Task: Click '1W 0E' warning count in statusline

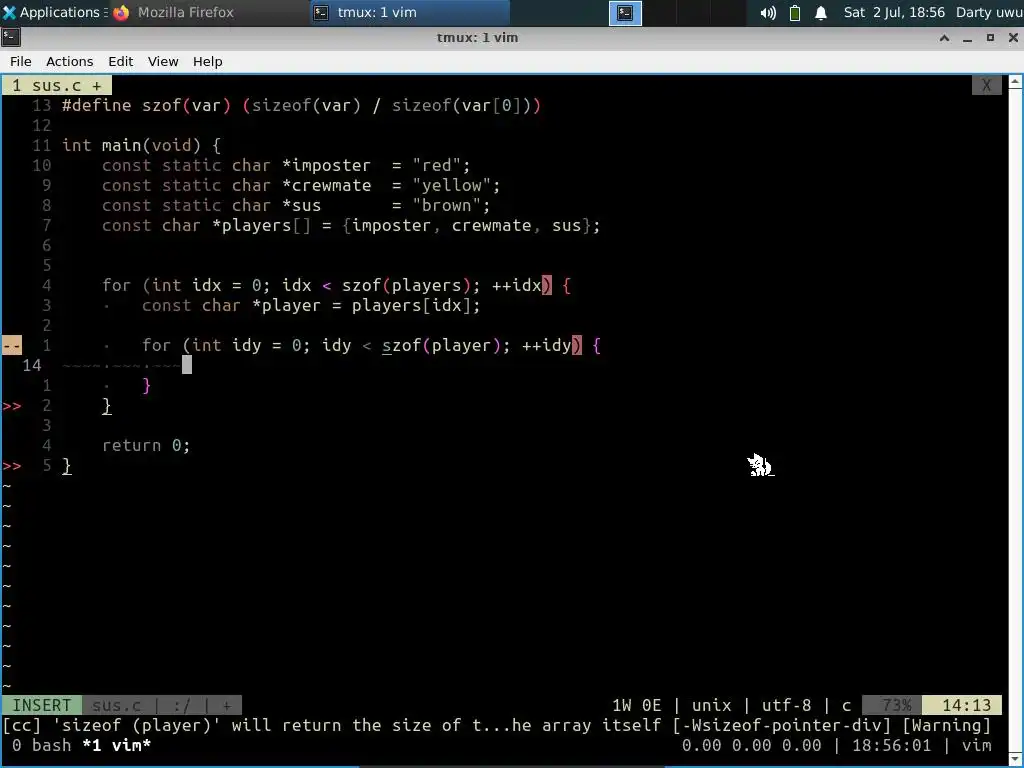Action: click(636, 705)
